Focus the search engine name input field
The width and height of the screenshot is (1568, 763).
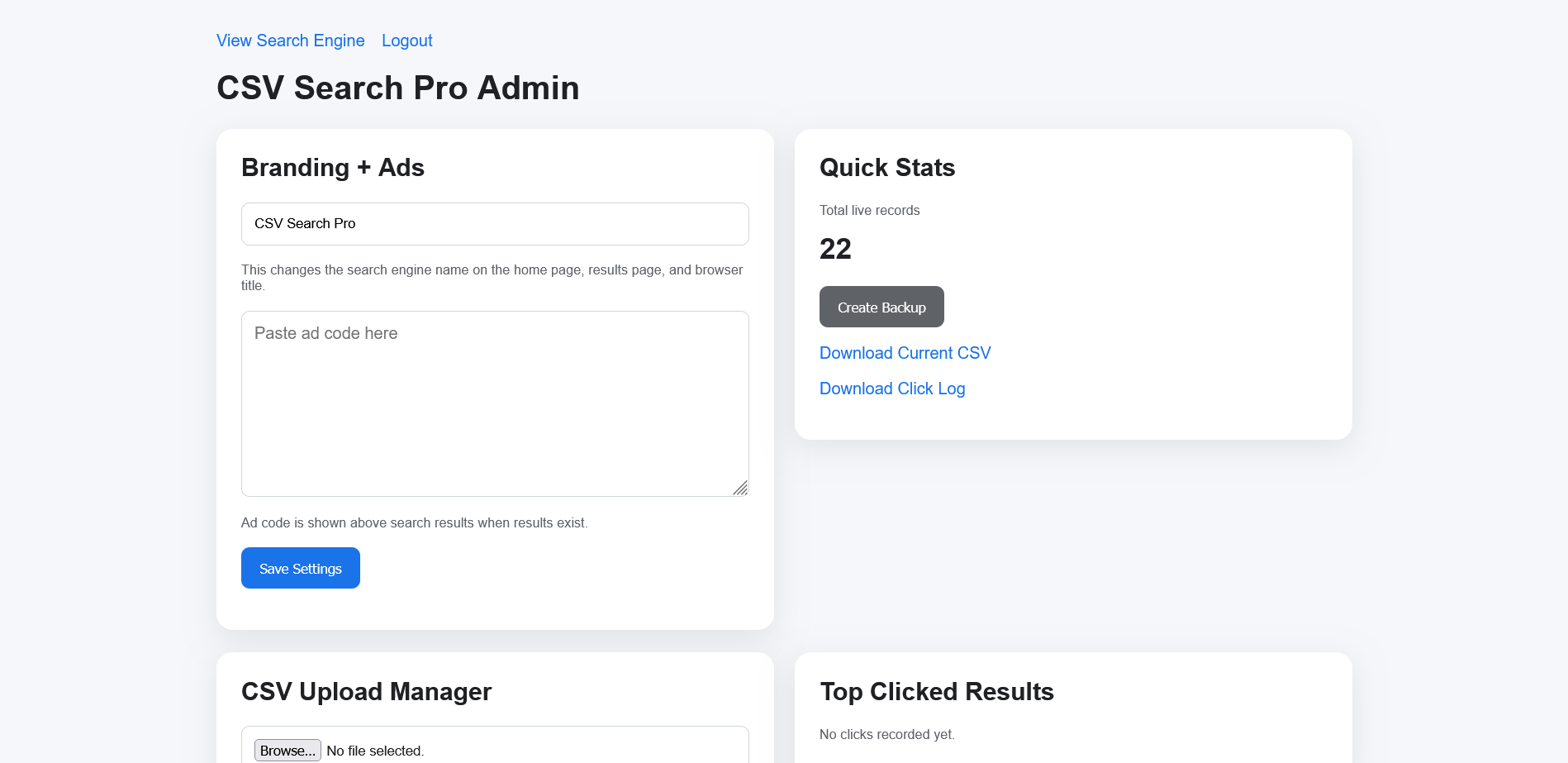(495, 224)
